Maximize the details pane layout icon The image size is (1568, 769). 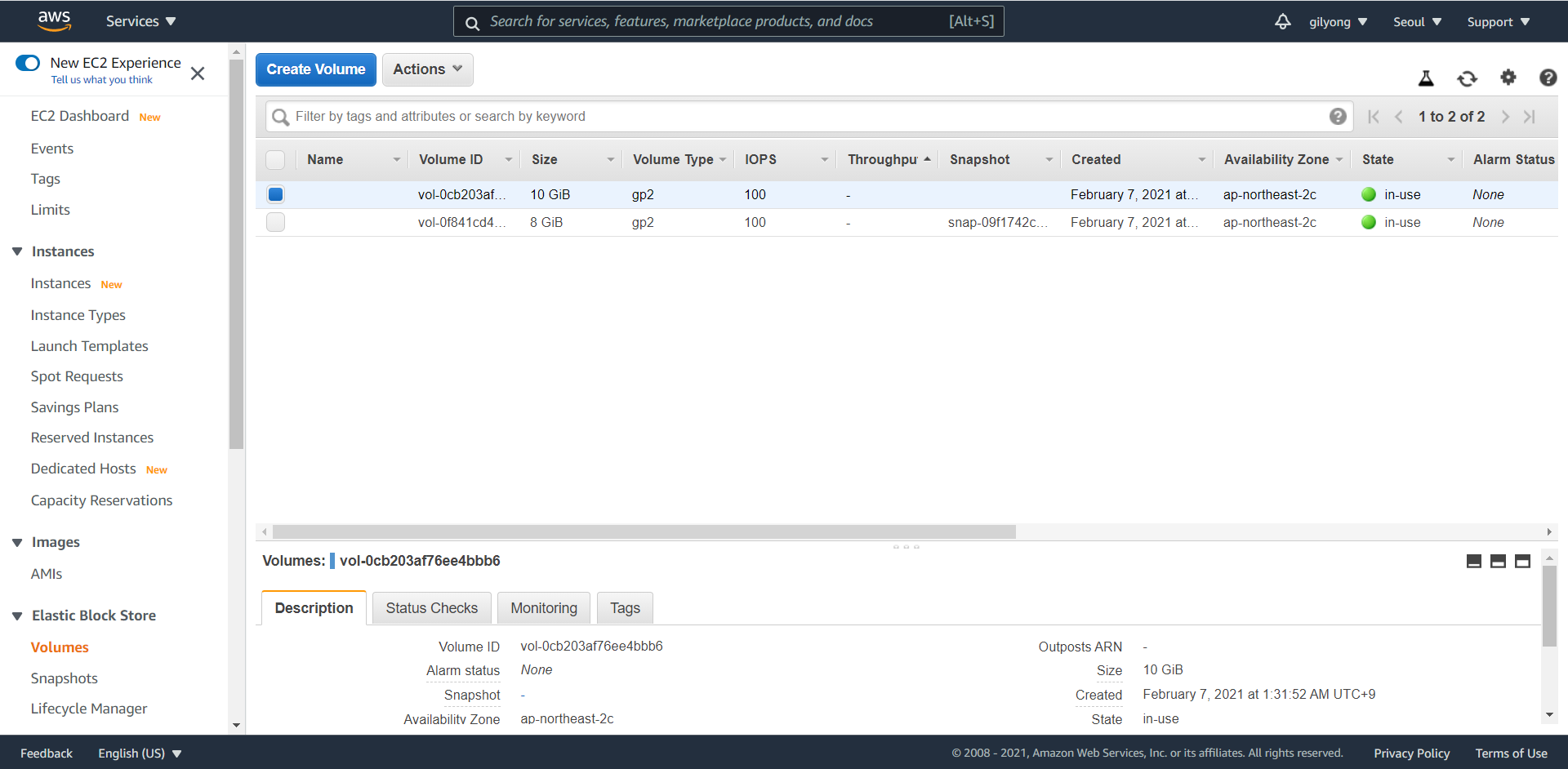[1522, 561]
